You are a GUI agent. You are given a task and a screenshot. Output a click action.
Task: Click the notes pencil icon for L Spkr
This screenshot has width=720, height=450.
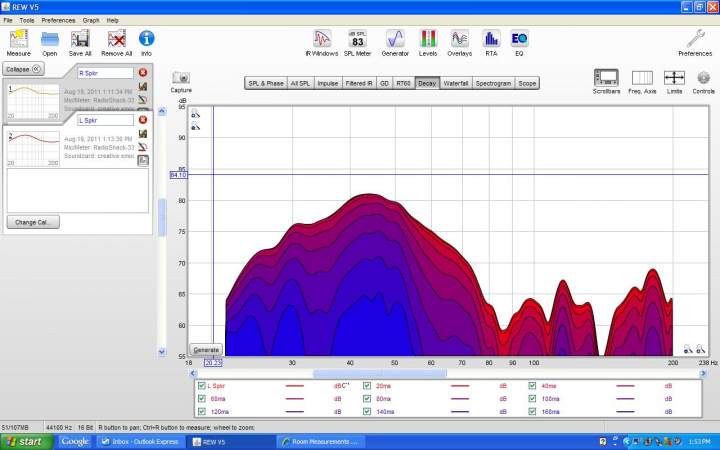(x=143, y=147)
